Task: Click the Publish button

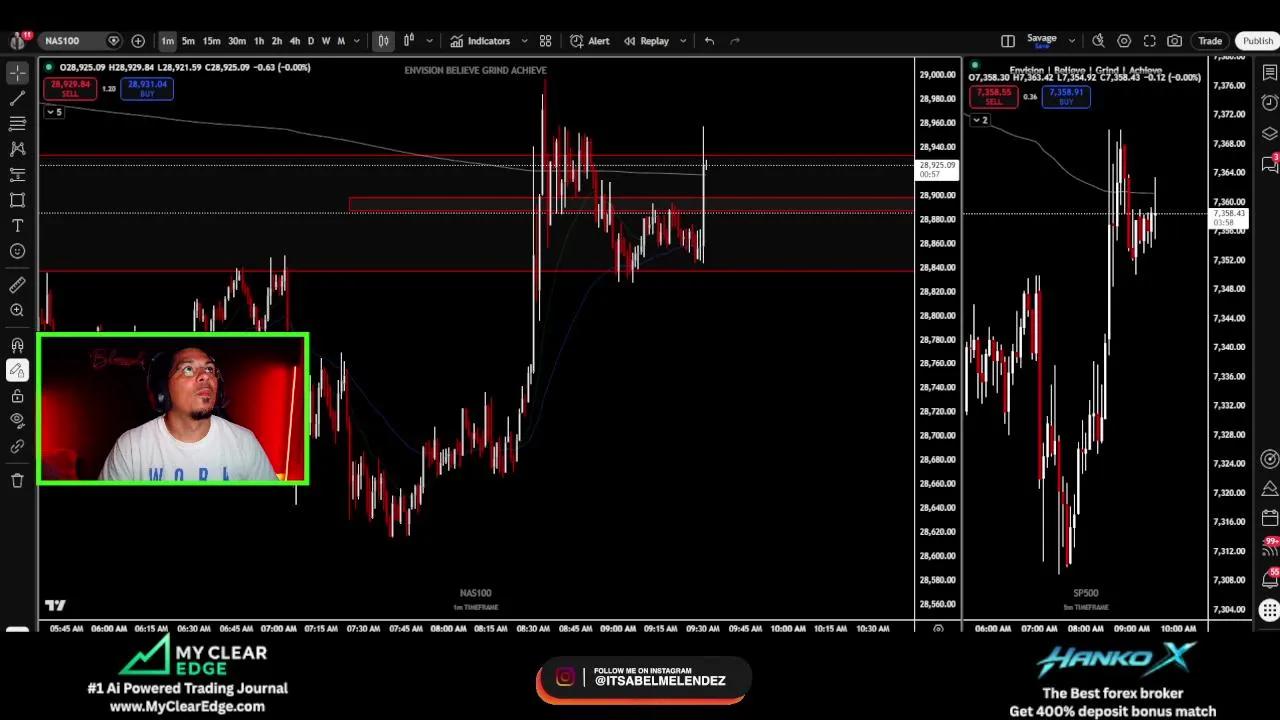Action: (x=1257, y=41)
